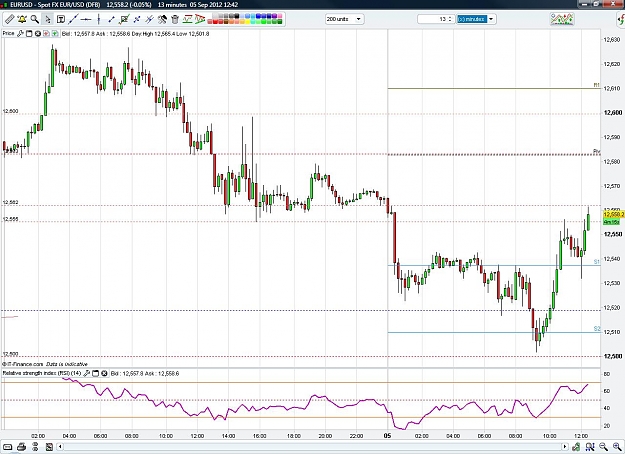Click the R1 pivot line label
The height and width of the screenshot is (454, 625).
tap(596, 85)
